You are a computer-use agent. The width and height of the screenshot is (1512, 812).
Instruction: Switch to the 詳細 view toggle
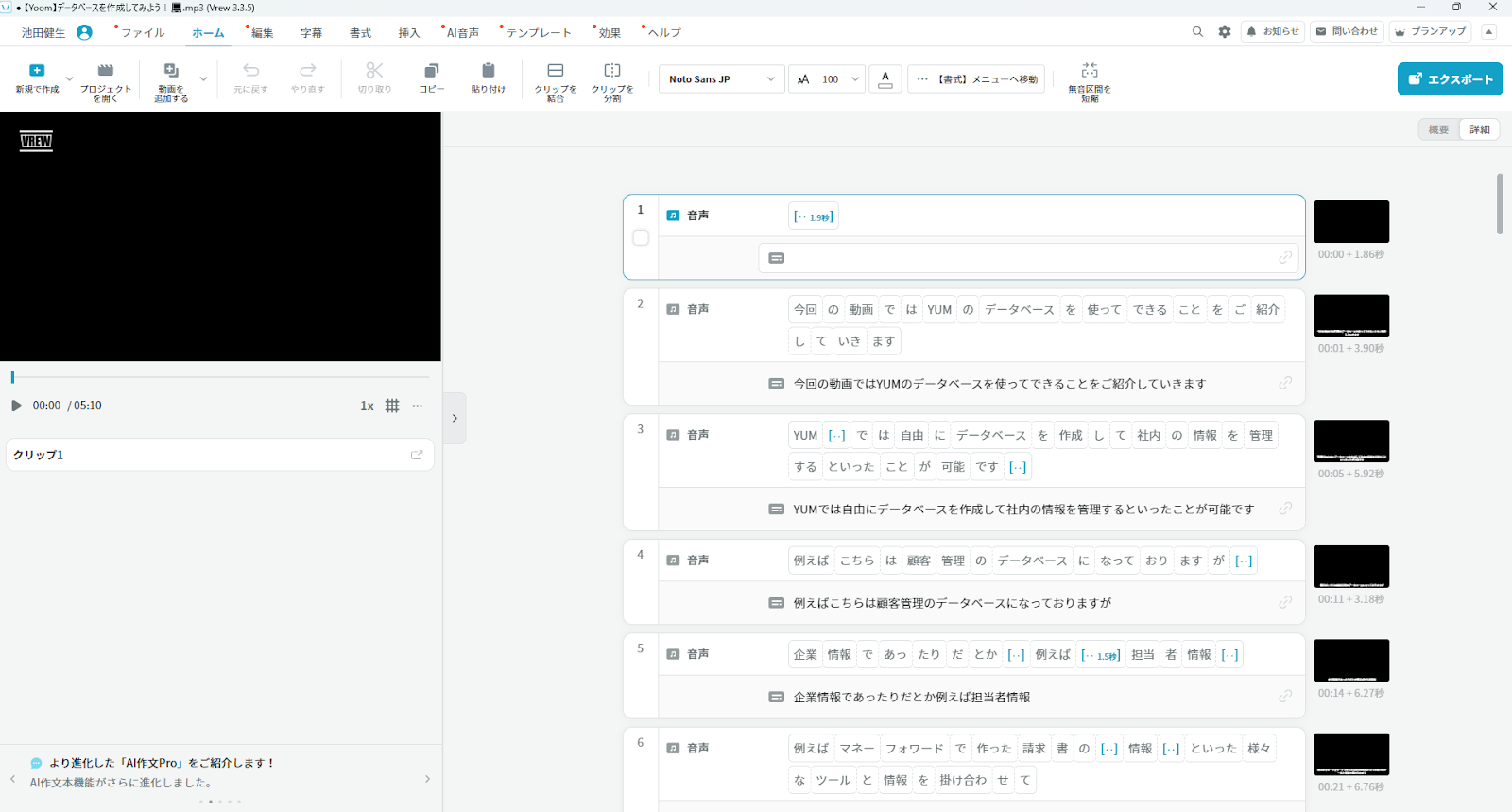[1480, 130]
